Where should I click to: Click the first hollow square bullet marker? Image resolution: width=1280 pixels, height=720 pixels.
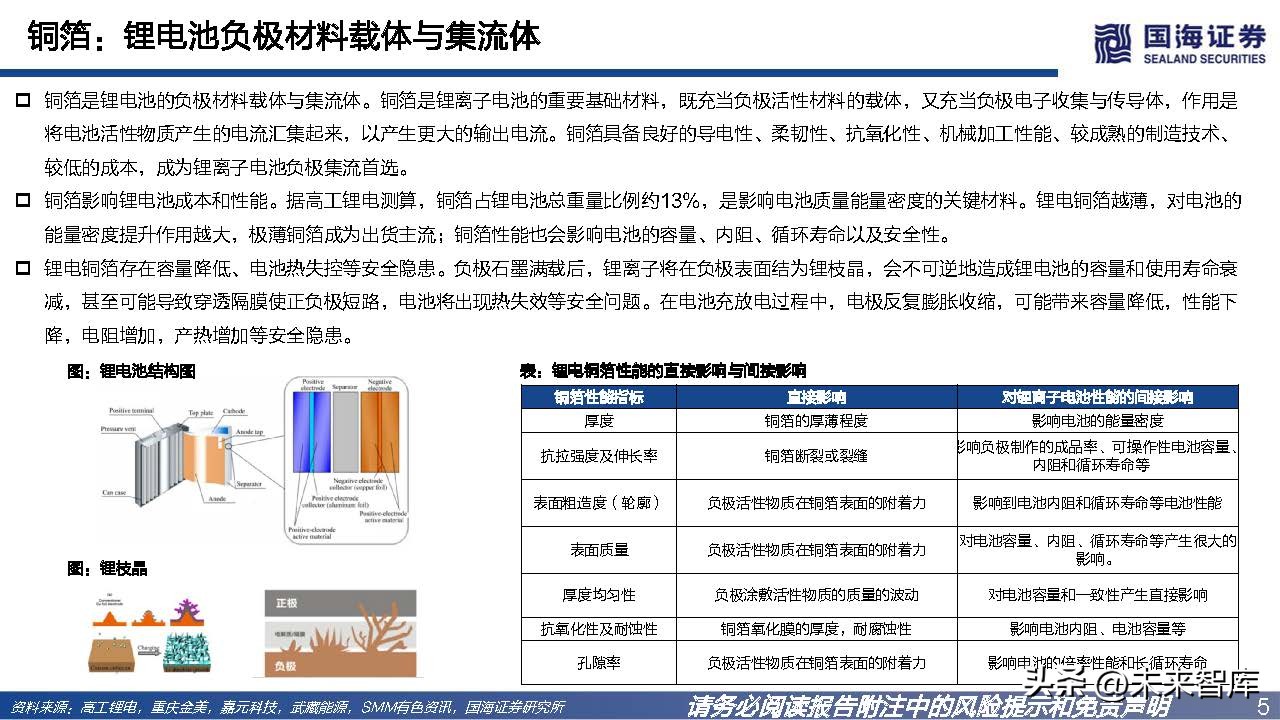pyautogui.click(x=24, y=99)
